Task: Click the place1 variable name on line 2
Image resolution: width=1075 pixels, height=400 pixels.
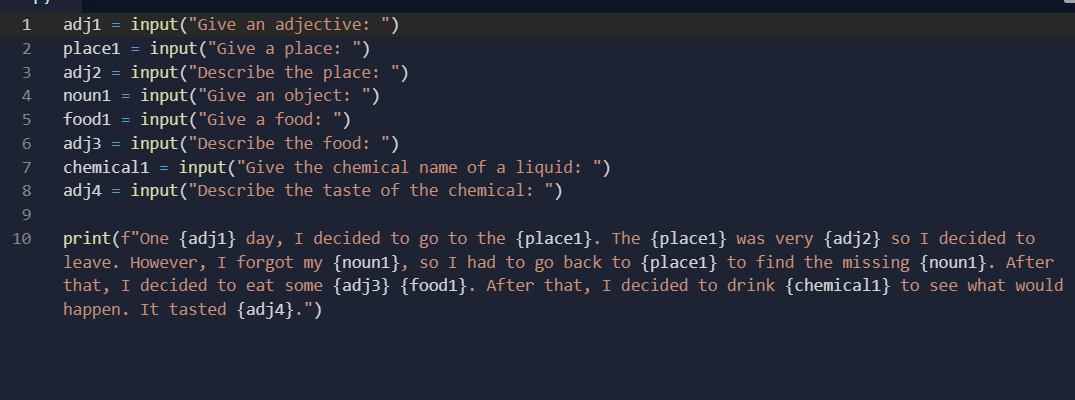Action: tap(92, 49)
